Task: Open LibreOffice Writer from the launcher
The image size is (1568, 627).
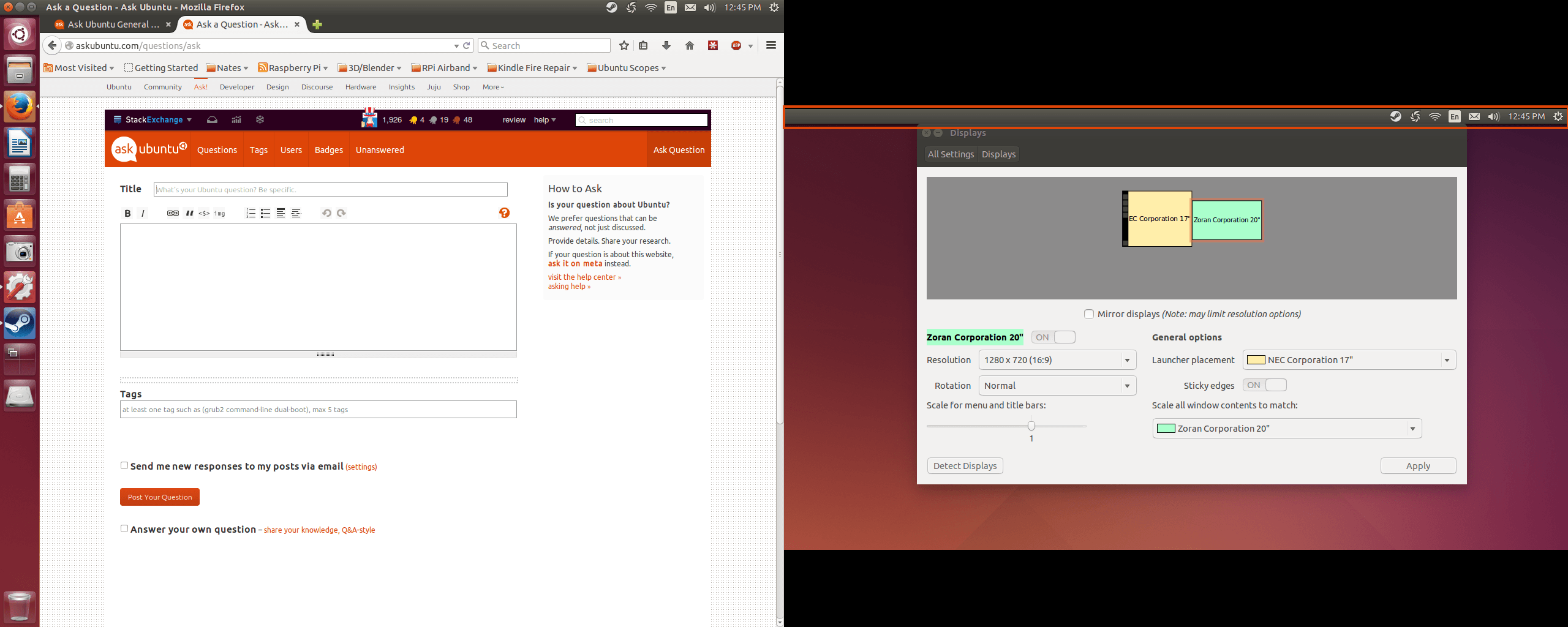Action: pyautogui.click(x=20, y=143)
